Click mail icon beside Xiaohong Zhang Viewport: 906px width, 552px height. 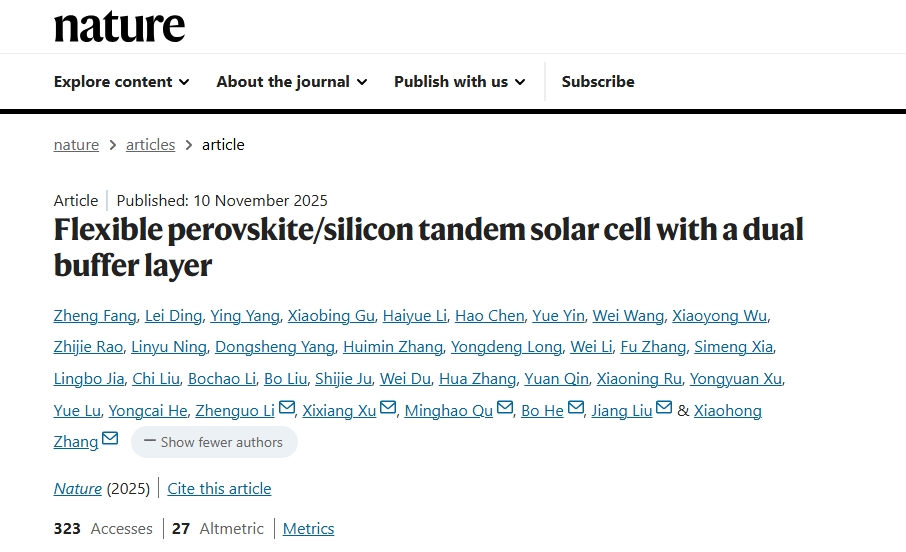tap(110, 439)
